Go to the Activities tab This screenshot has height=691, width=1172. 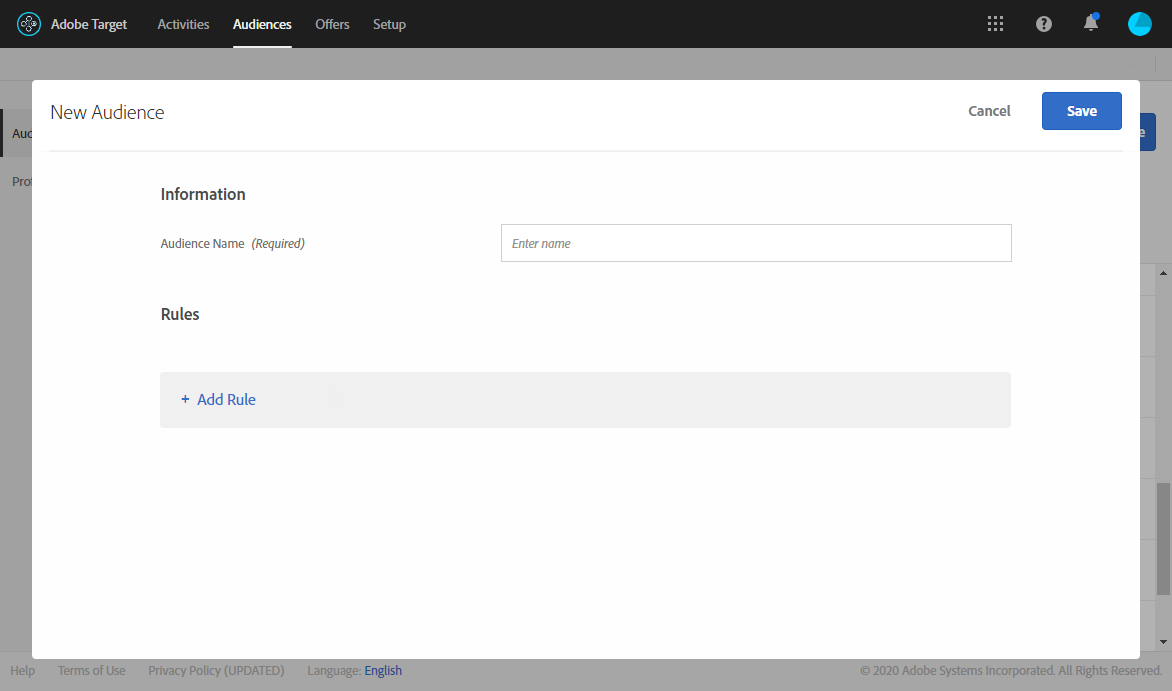(183, 24)
